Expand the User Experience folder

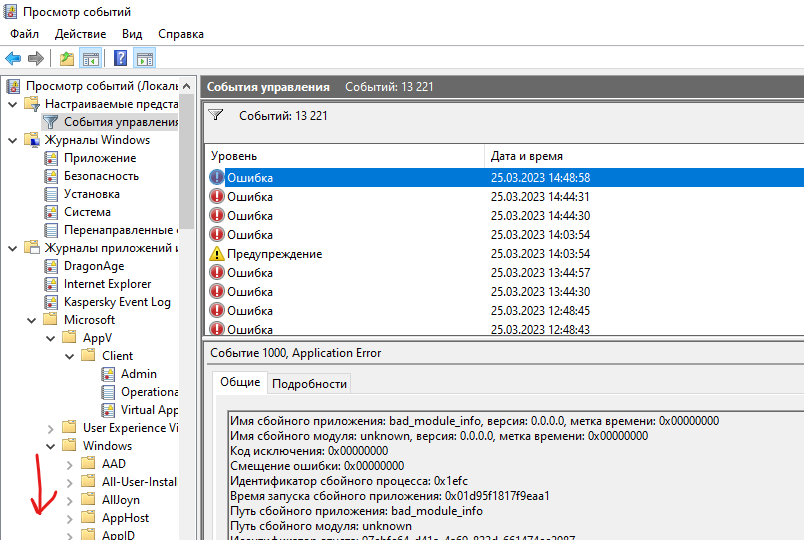(x=51, y=428)
